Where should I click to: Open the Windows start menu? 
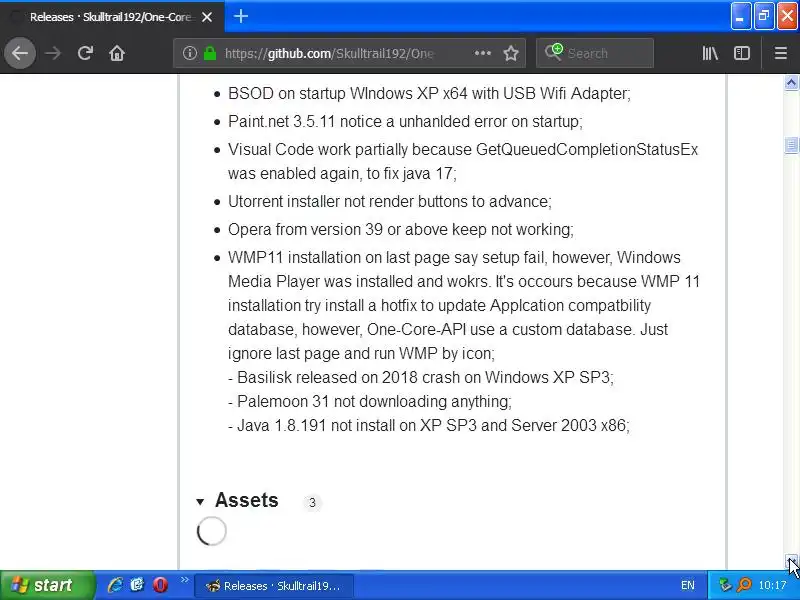pos(47,585)
